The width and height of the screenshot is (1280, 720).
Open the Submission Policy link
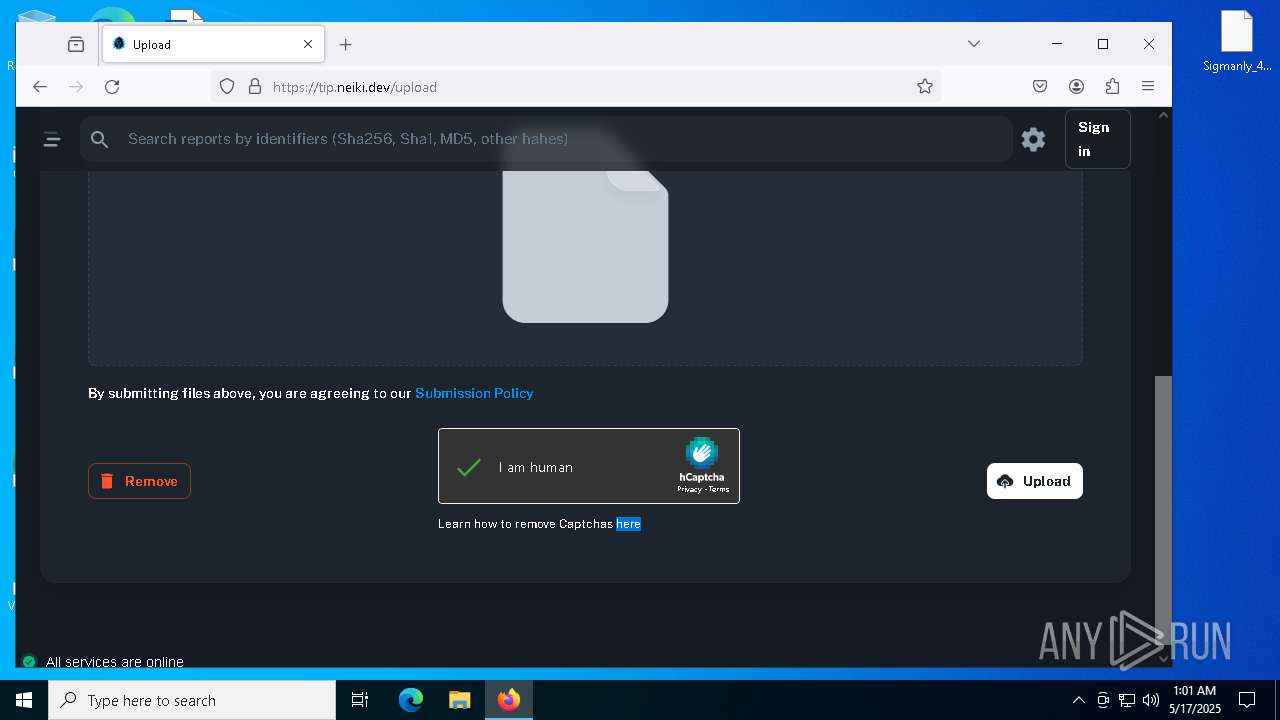pyautogui.click(x=474, y=393)
